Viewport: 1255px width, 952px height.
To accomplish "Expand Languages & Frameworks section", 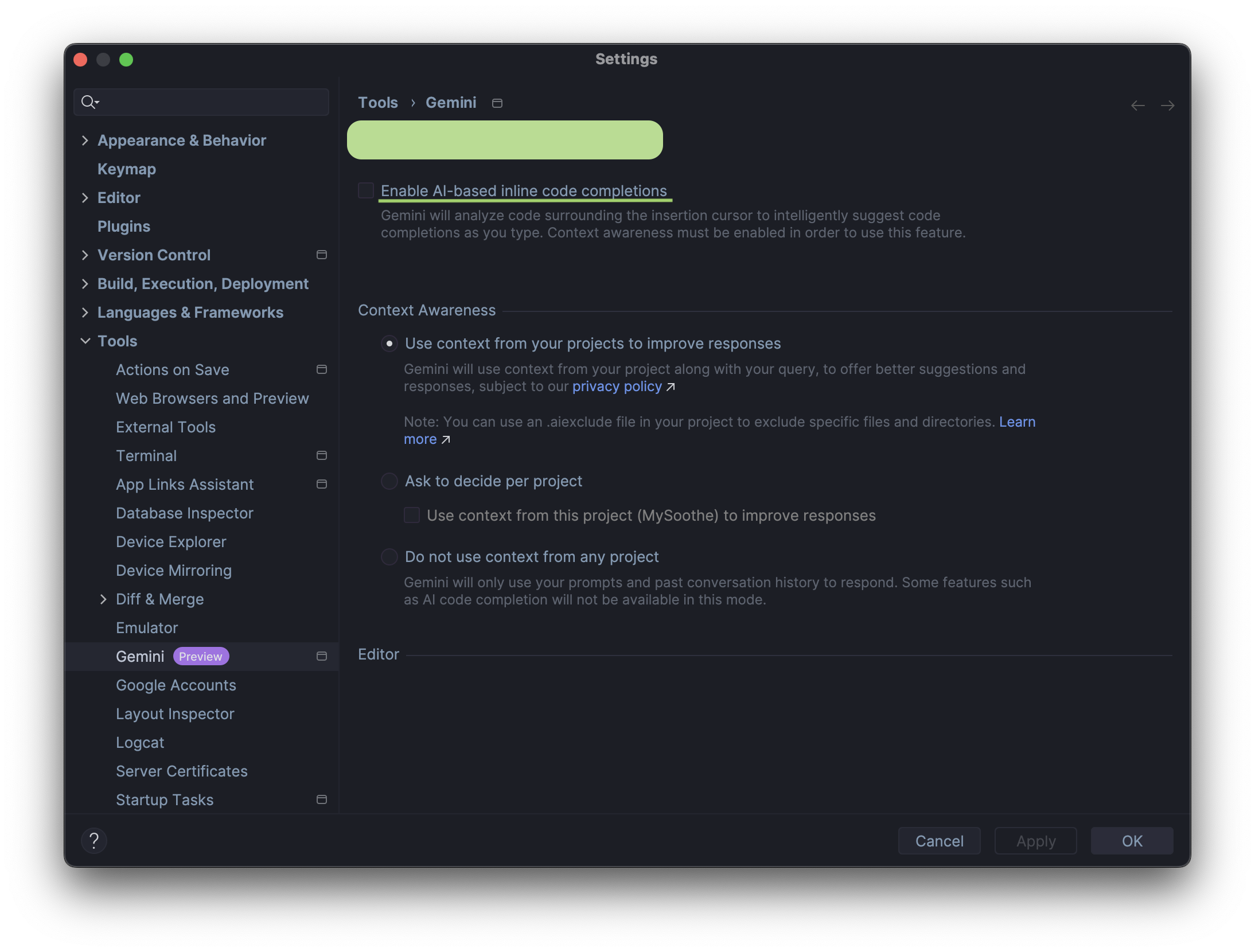I will click(x=85, y=313).
